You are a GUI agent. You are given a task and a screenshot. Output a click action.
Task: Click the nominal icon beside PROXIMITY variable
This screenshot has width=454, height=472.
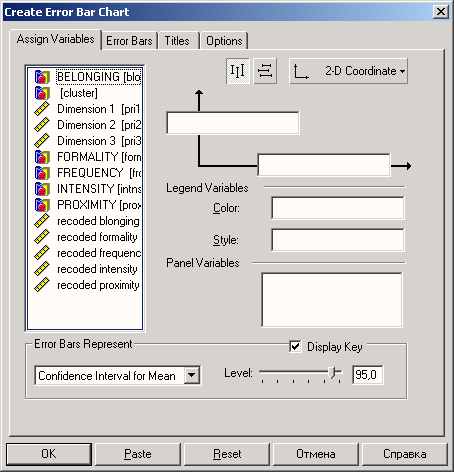pyautogui.click(x=42, y=205)
